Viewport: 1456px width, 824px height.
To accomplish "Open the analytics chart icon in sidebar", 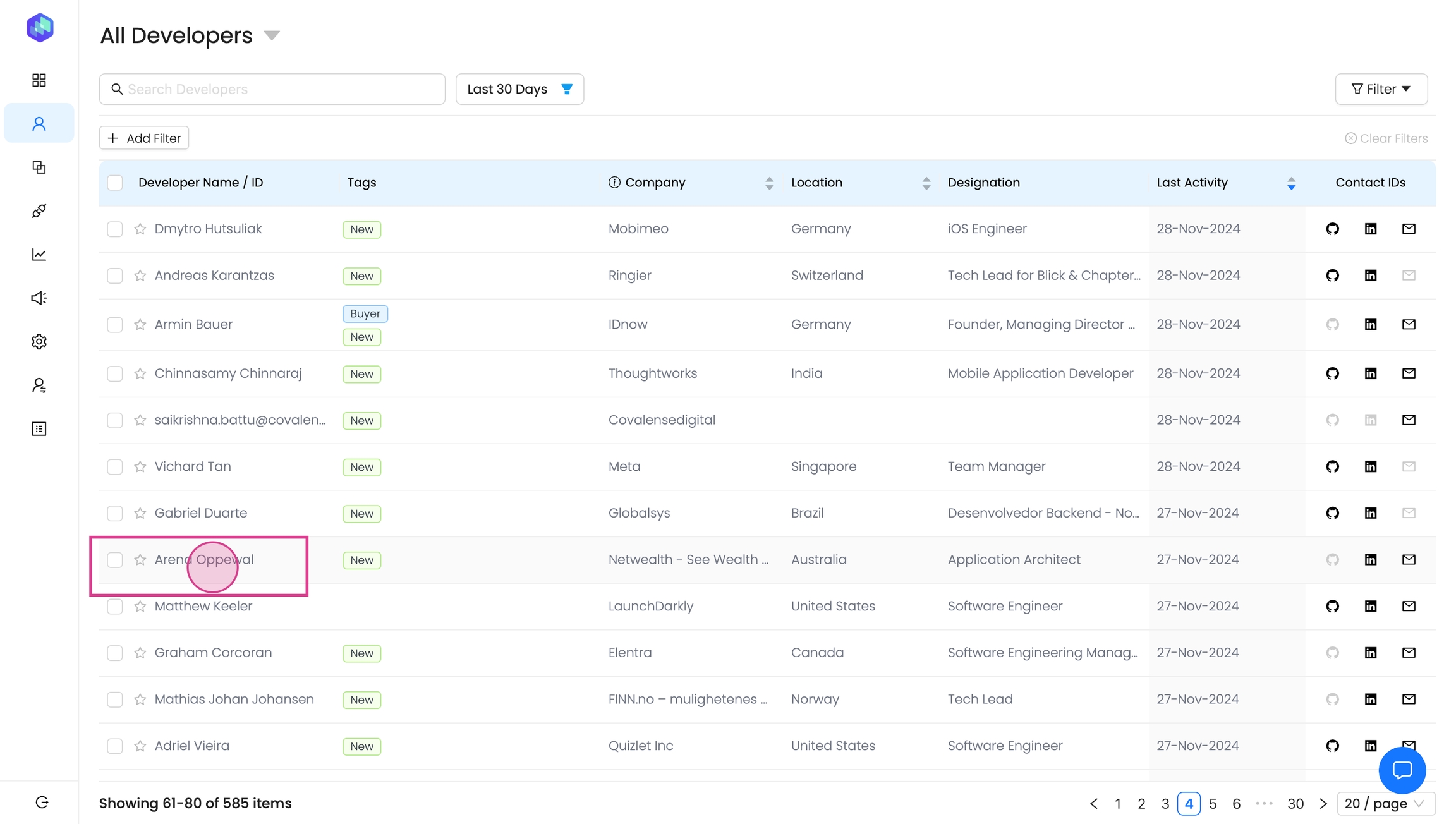I will pyautogui.click(x=39, y=255).
